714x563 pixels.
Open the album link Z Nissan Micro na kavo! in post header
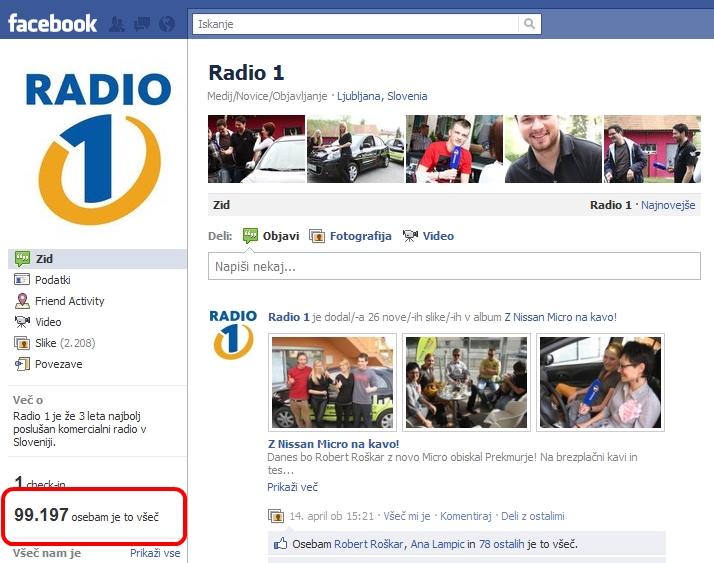(561, 317)
